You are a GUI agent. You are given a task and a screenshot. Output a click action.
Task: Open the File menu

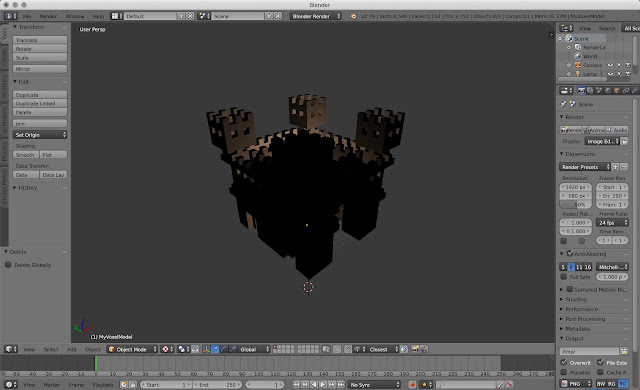[27, 16]
